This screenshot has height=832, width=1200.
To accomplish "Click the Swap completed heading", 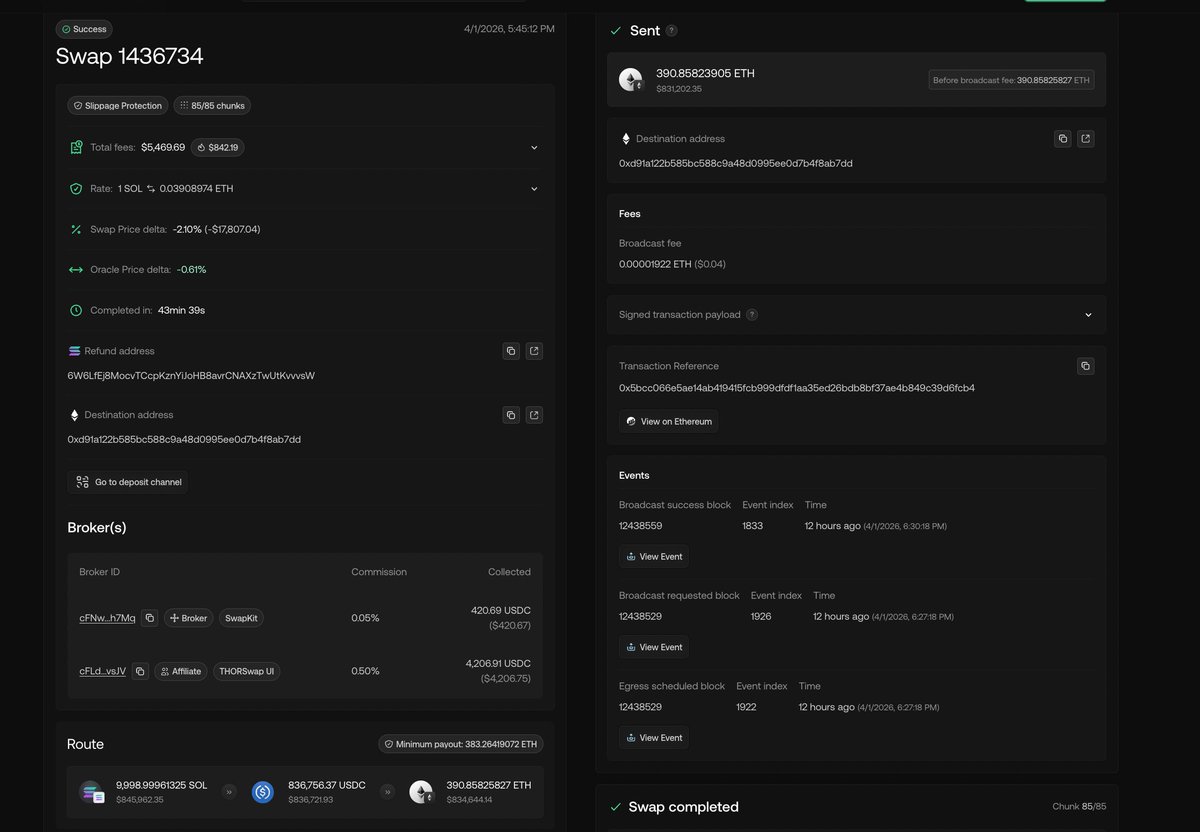I will 684,807.
